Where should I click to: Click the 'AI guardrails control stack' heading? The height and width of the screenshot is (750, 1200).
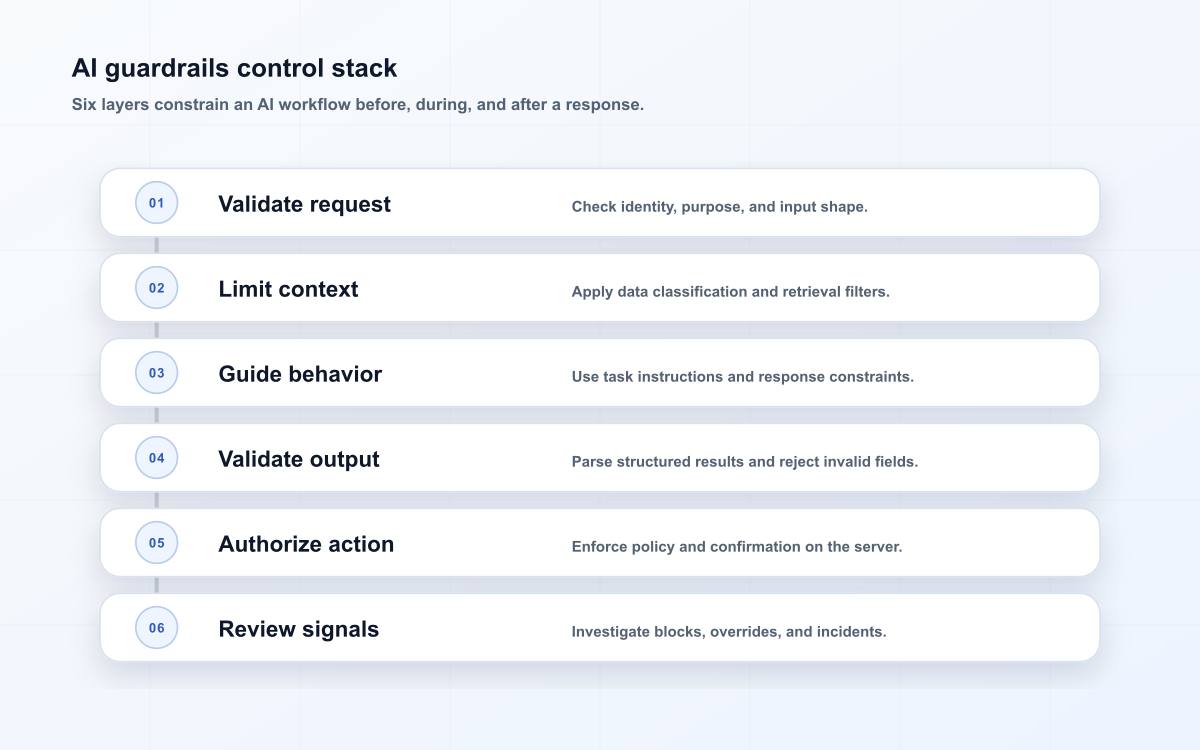click(x=235, y=68)
